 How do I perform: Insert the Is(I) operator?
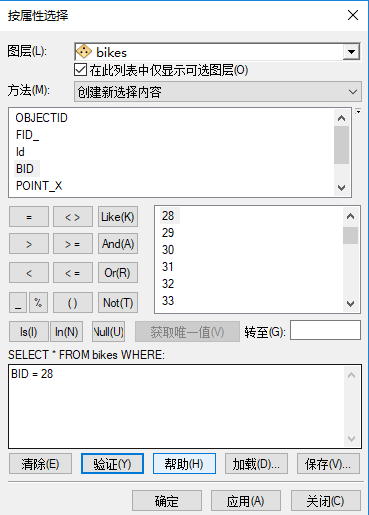29,332
